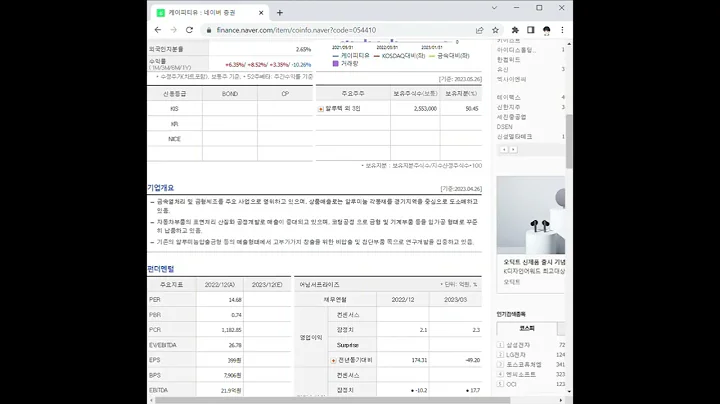This screenshot has height=404, width=720.
Task: Open the 엔씨소프트 popular search link
Action: tap(521, 375)
